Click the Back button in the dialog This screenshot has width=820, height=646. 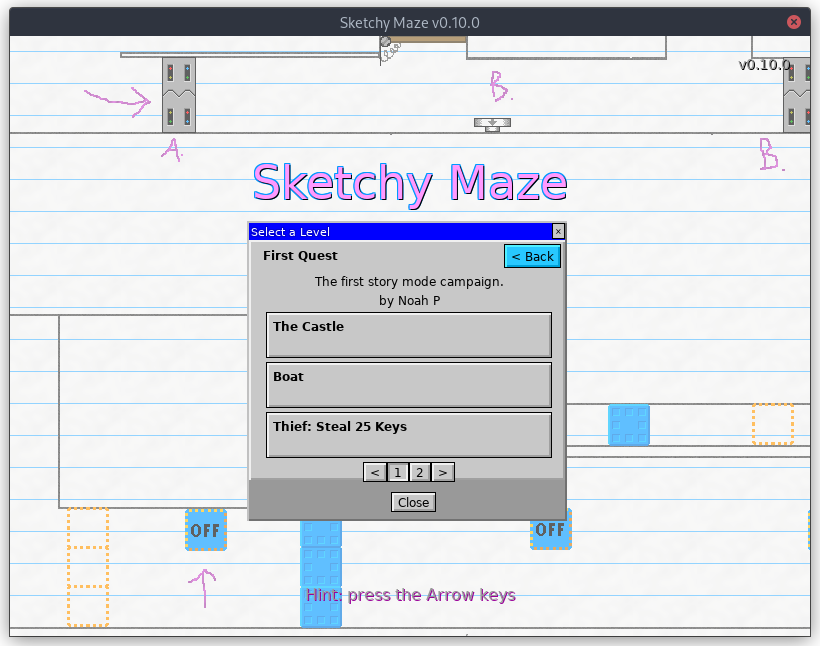pyautogui.click(x=531, y=256)
